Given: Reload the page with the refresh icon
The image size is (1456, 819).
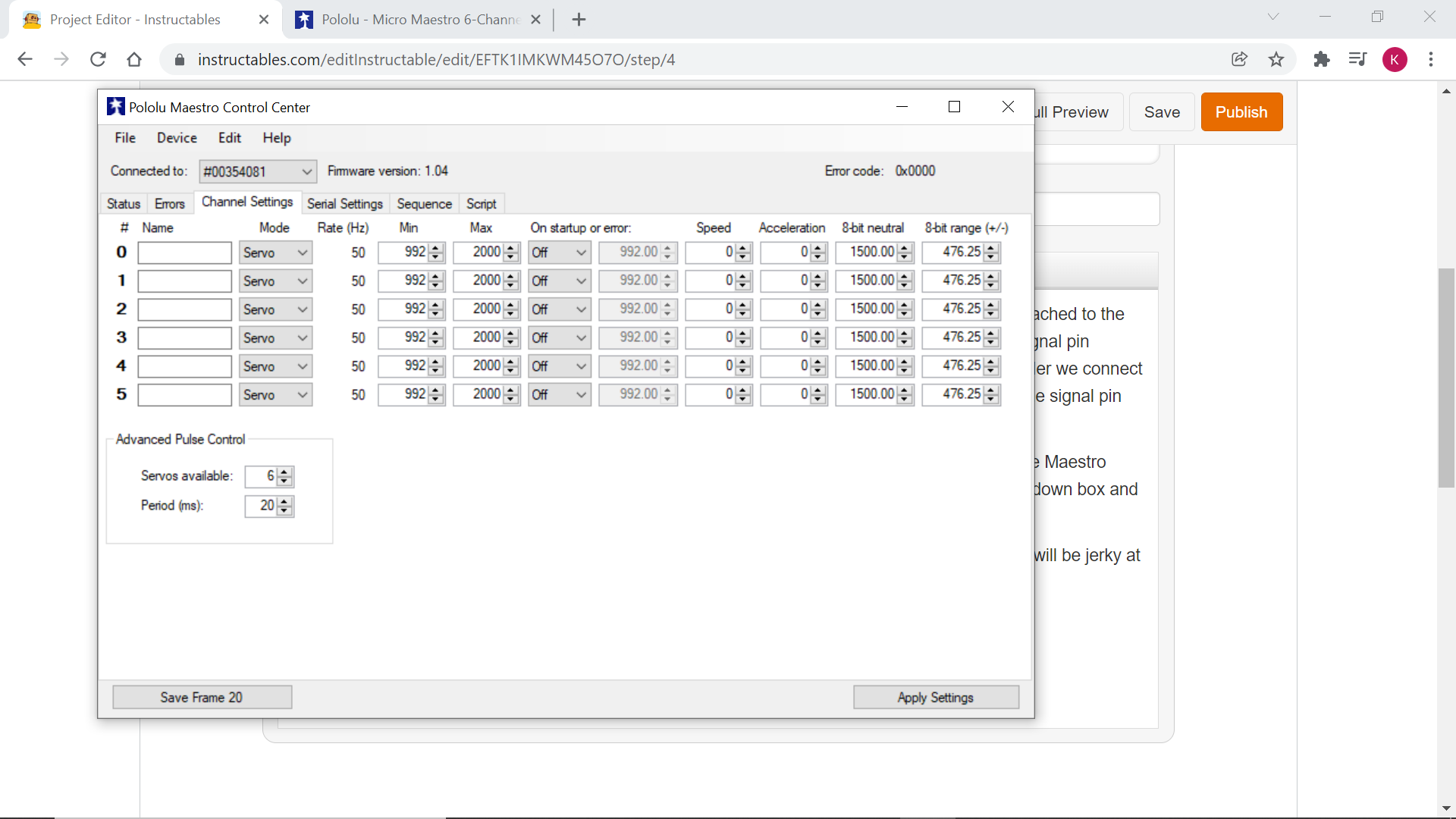Looking at the screenshot, I should (x=98, y=59).
